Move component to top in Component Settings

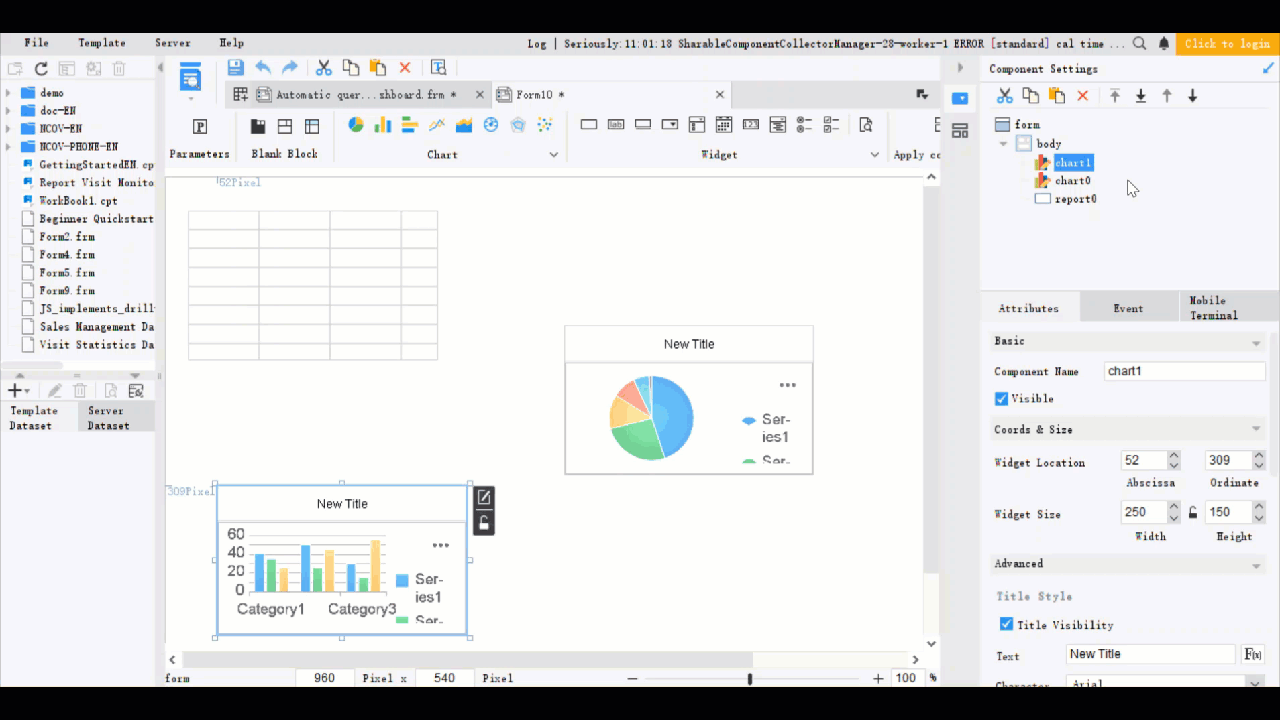[1115, 96]
